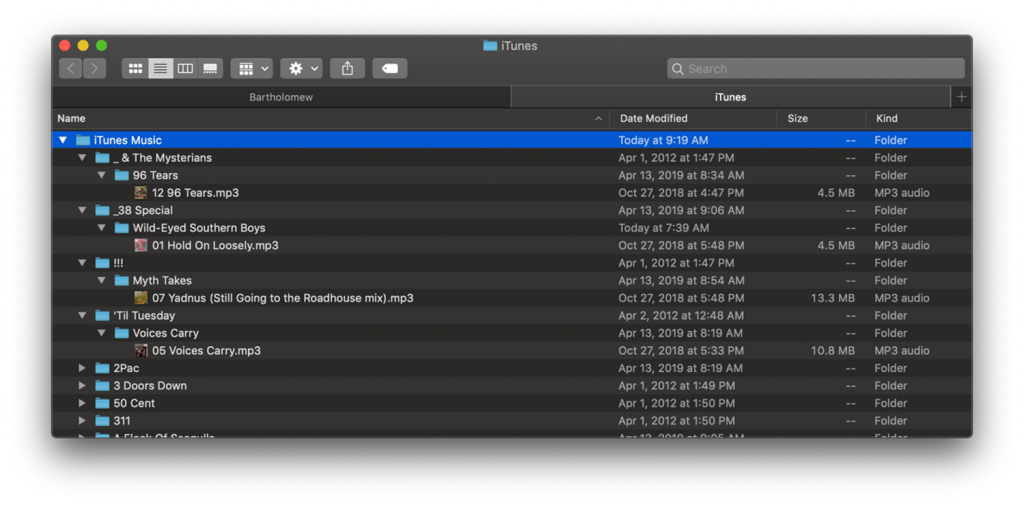Viewport: 1024px width, 506px height.
Task: Switch to column view
Action: coord(185,69)
